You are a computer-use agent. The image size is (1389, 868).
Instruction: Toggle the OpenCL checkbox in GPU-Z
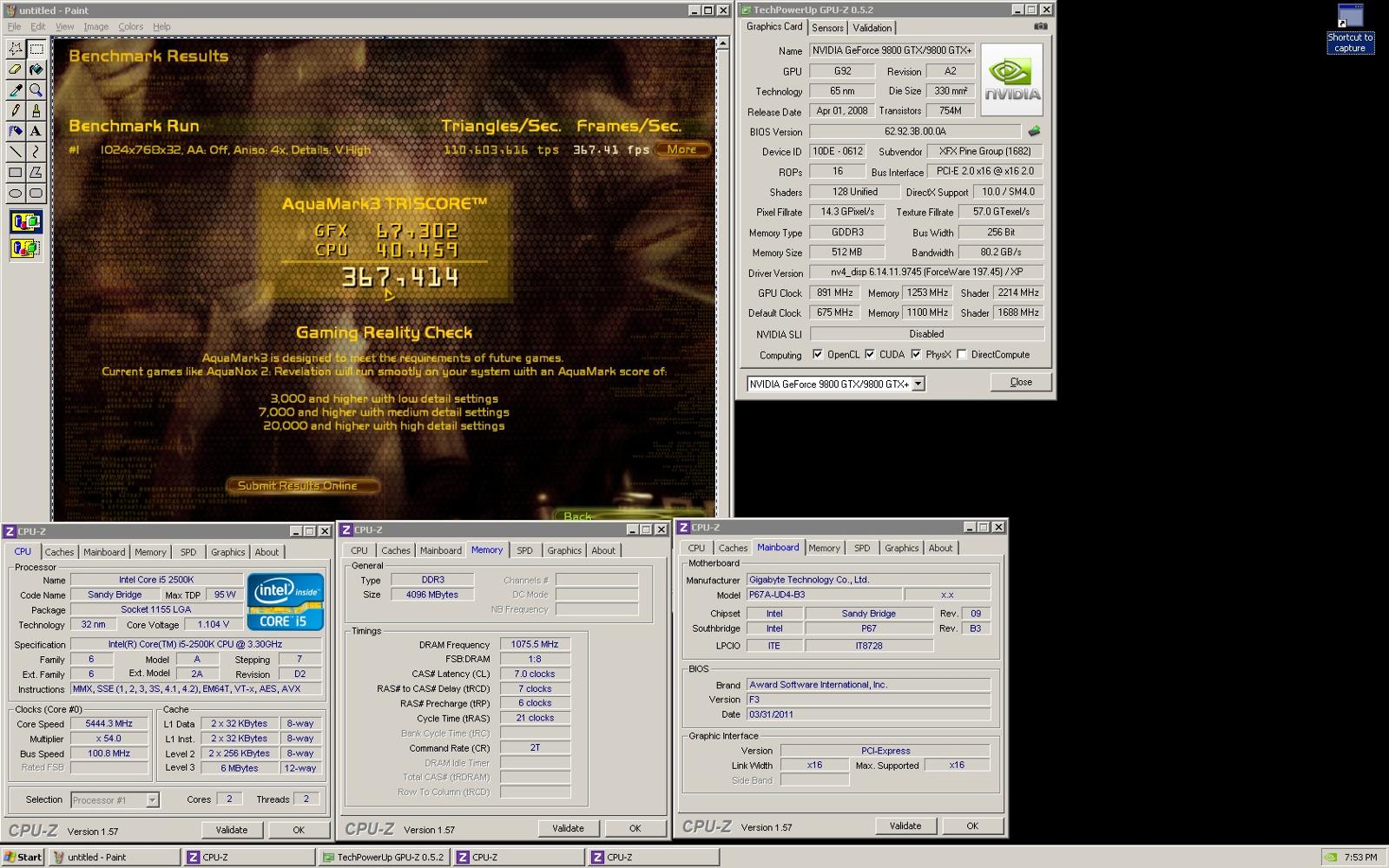pos(817,354)
